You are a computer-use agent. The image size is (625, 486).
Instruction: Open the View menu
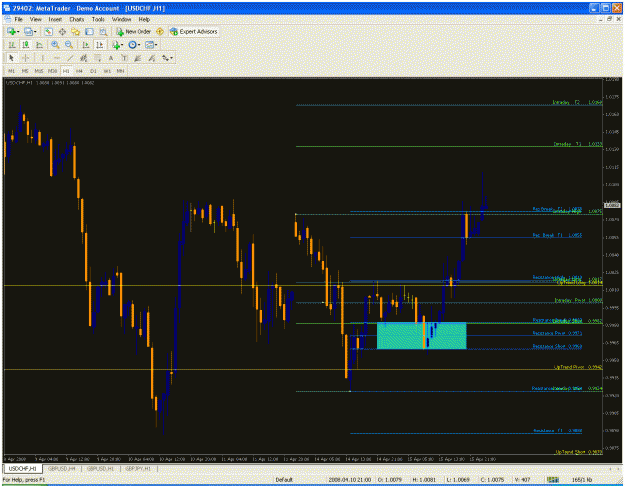click(x=35, y=19)
